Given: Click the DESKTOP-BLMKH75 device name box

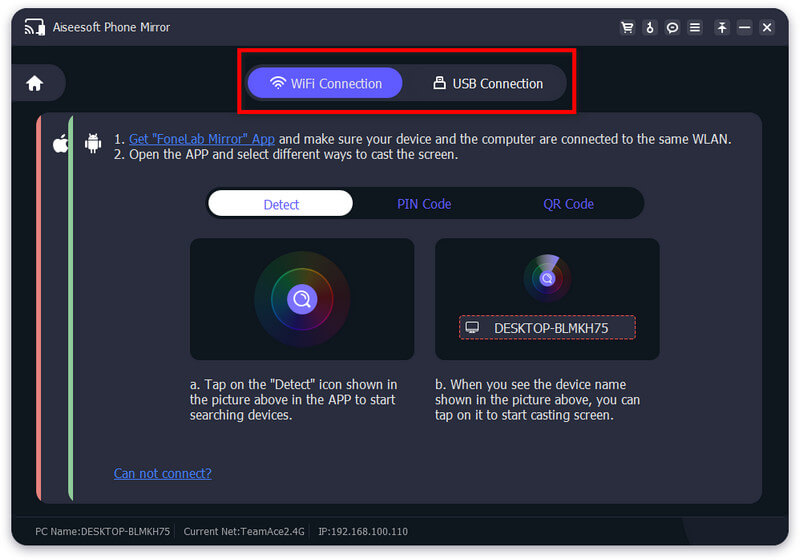Looking at the screenshot, I should point(547,328).
